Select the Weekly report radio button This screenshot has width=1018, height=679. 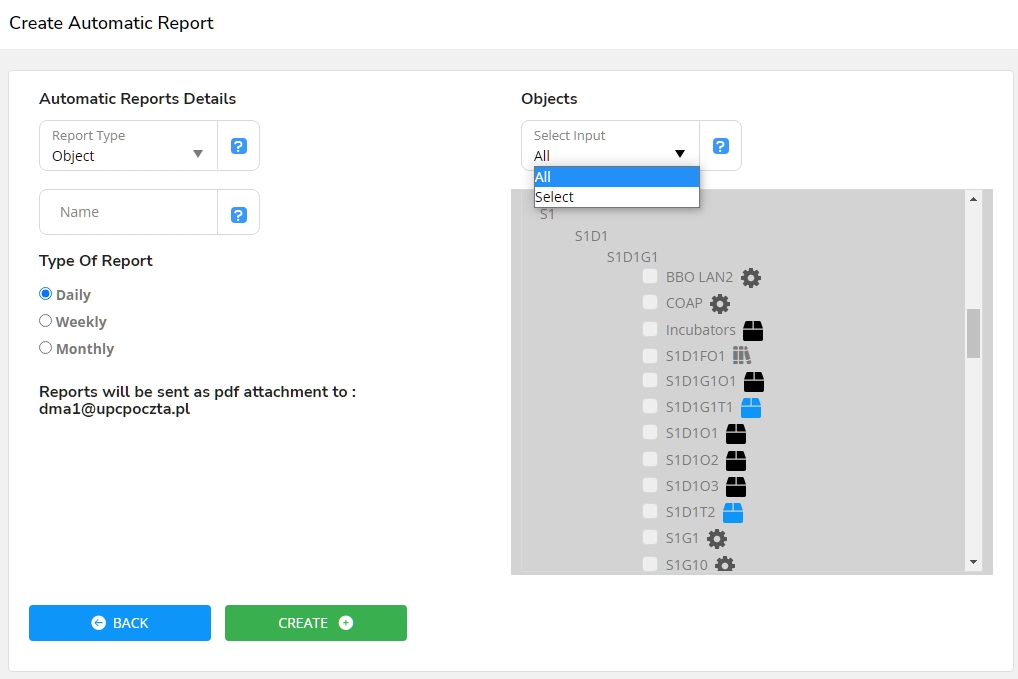pyautogui.click(x=45, y=321)
